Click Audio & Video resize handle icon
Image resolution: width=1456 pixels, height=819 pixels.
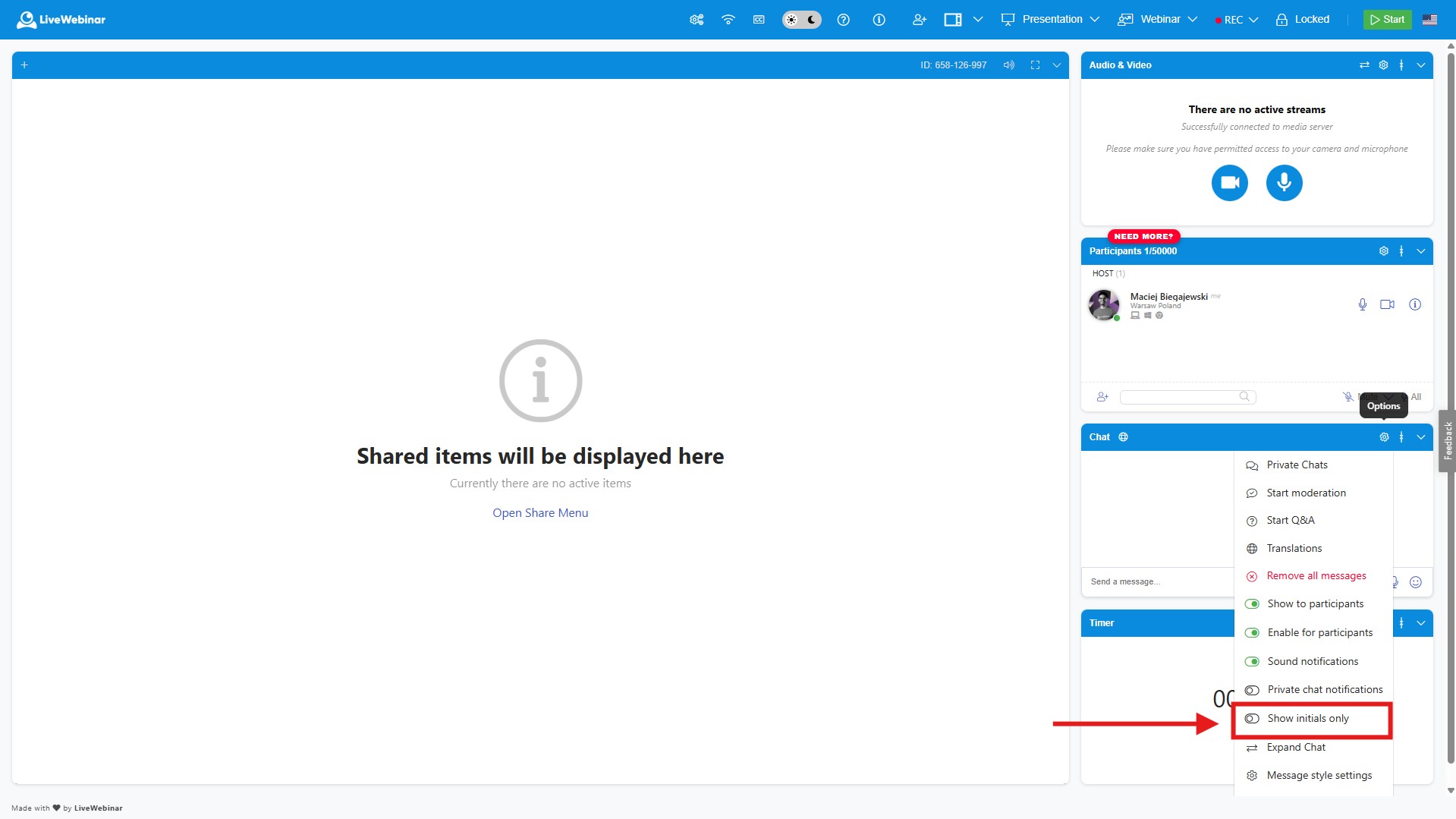[1401, 65]
